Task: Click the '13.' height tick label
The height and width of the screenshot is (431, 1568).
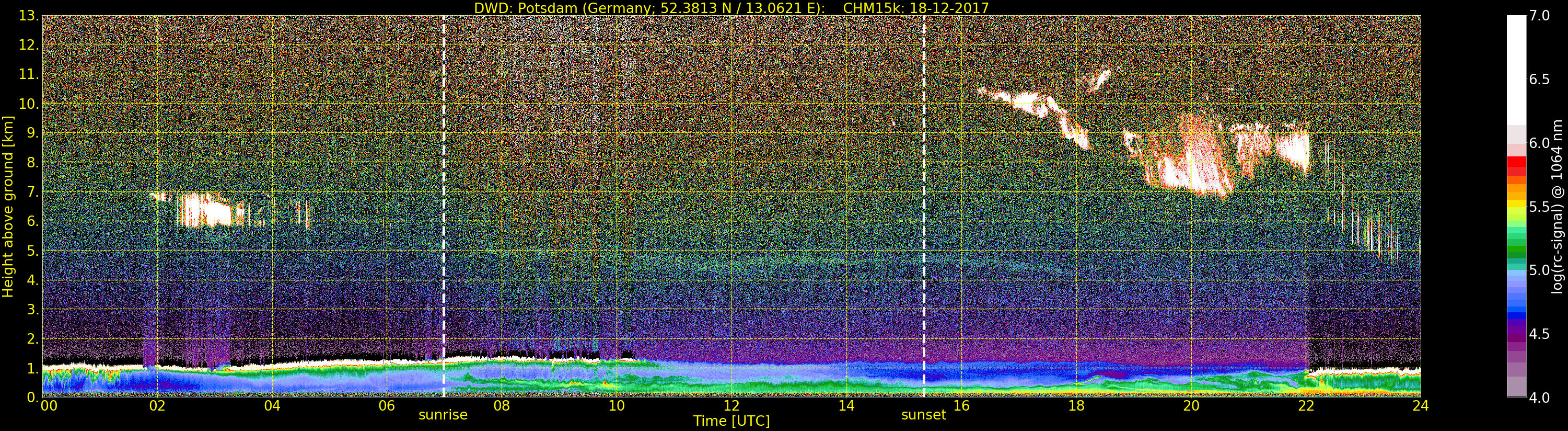Action: [29, 16]
